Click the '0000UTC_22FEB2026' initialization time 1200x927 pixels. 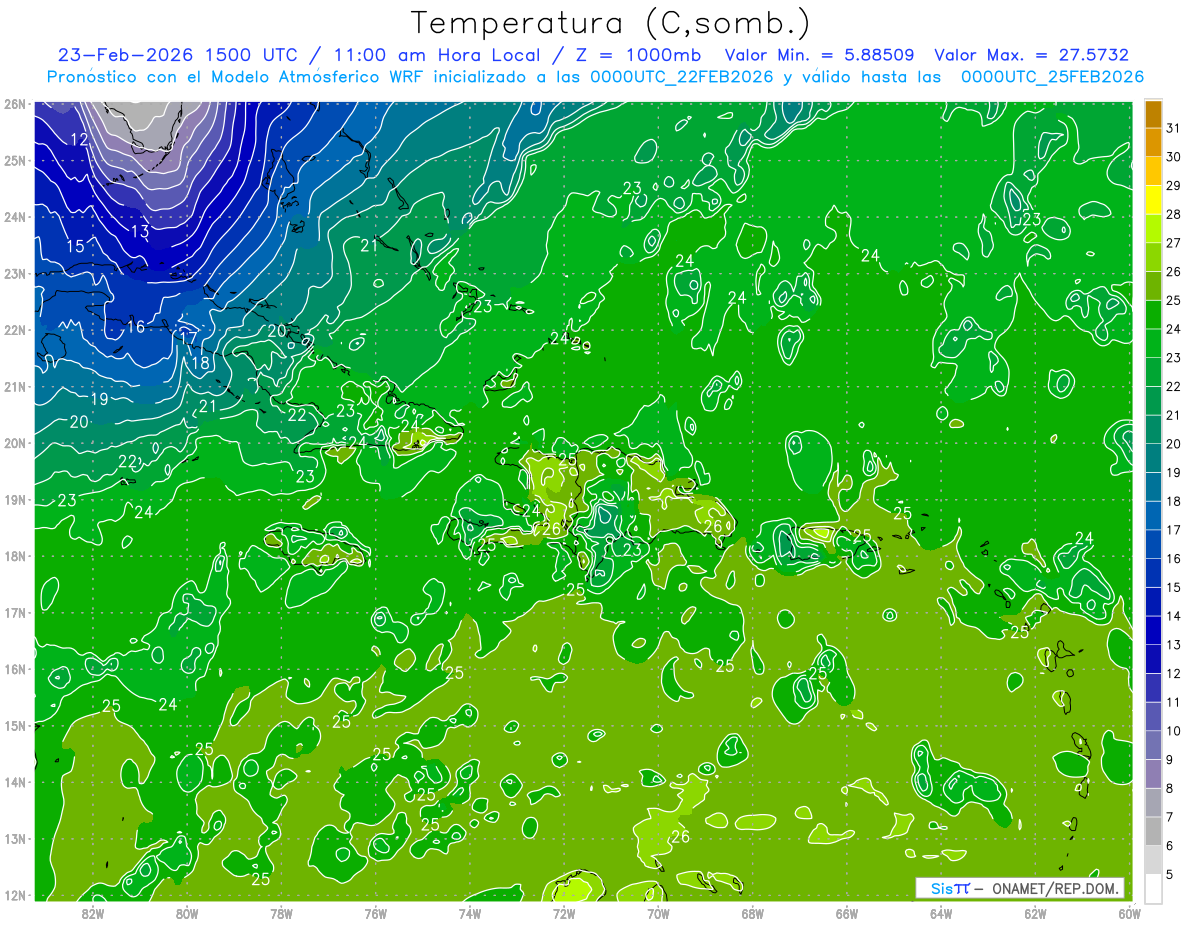click(682, 77)
